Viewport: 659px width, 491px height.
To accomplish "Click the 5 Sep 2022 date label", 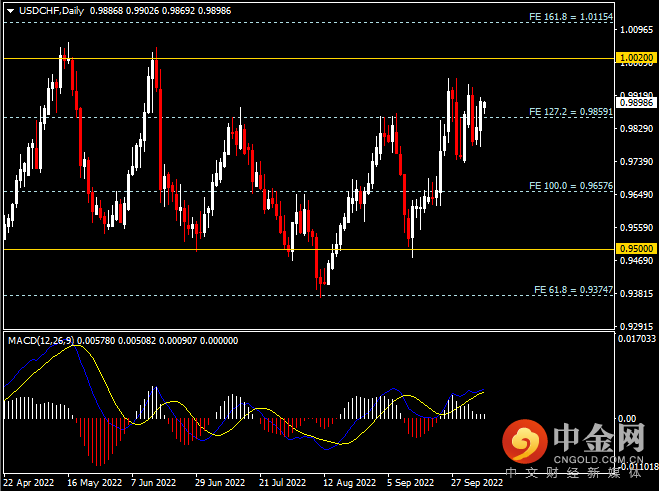I will coord(410,483).
